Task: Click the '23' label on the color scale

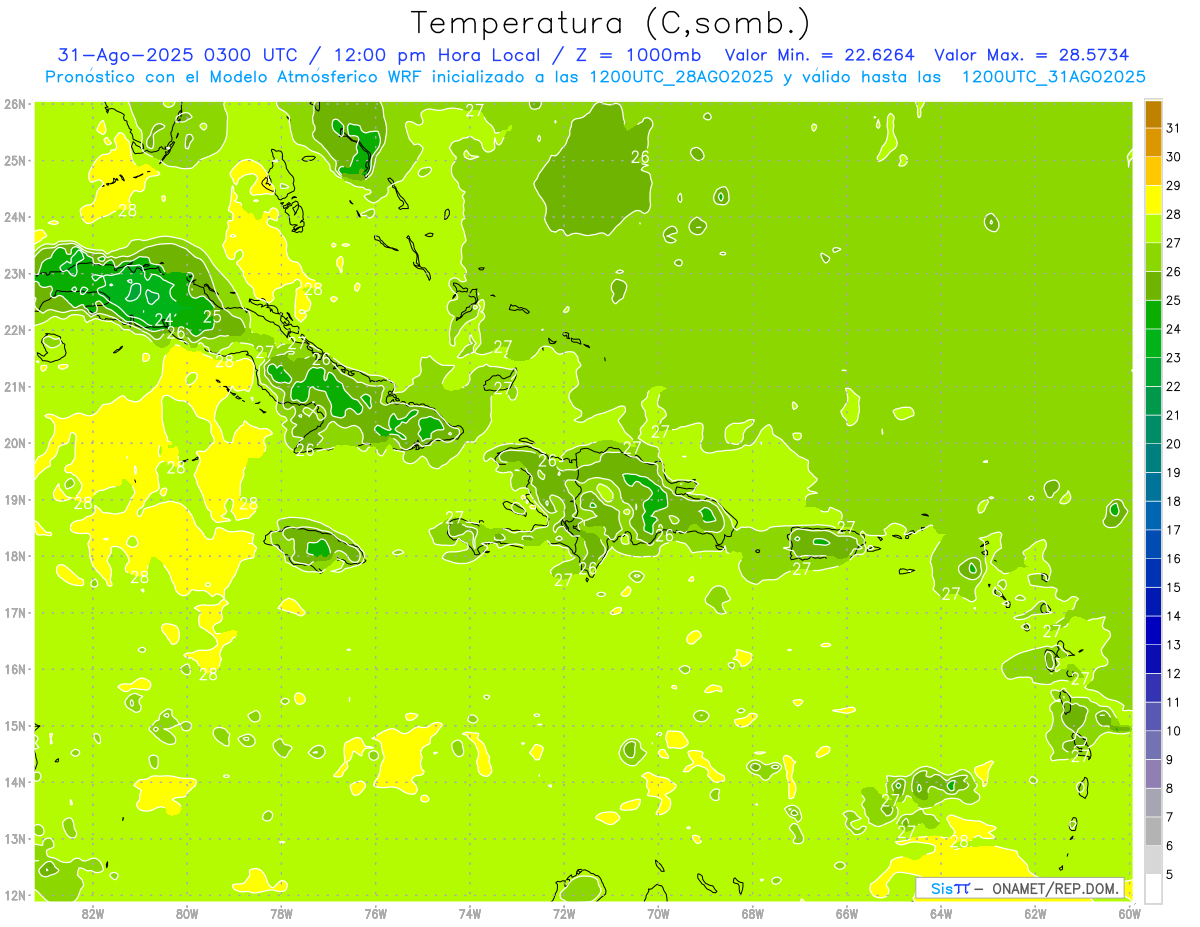Action: 1173,358
